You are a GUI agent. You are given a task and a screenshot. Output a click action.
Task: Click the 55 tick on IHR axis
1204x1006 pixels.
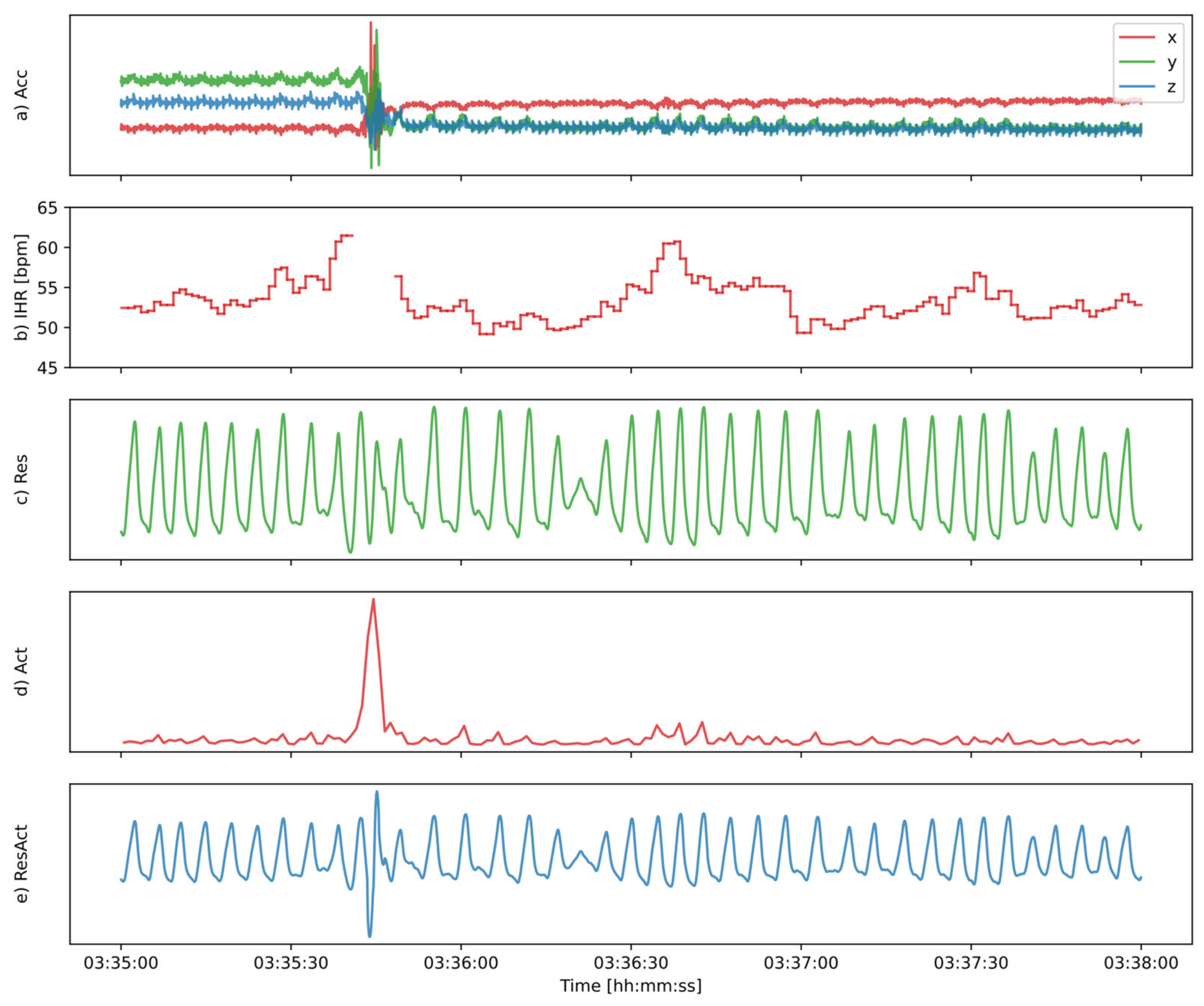(47, 288)
